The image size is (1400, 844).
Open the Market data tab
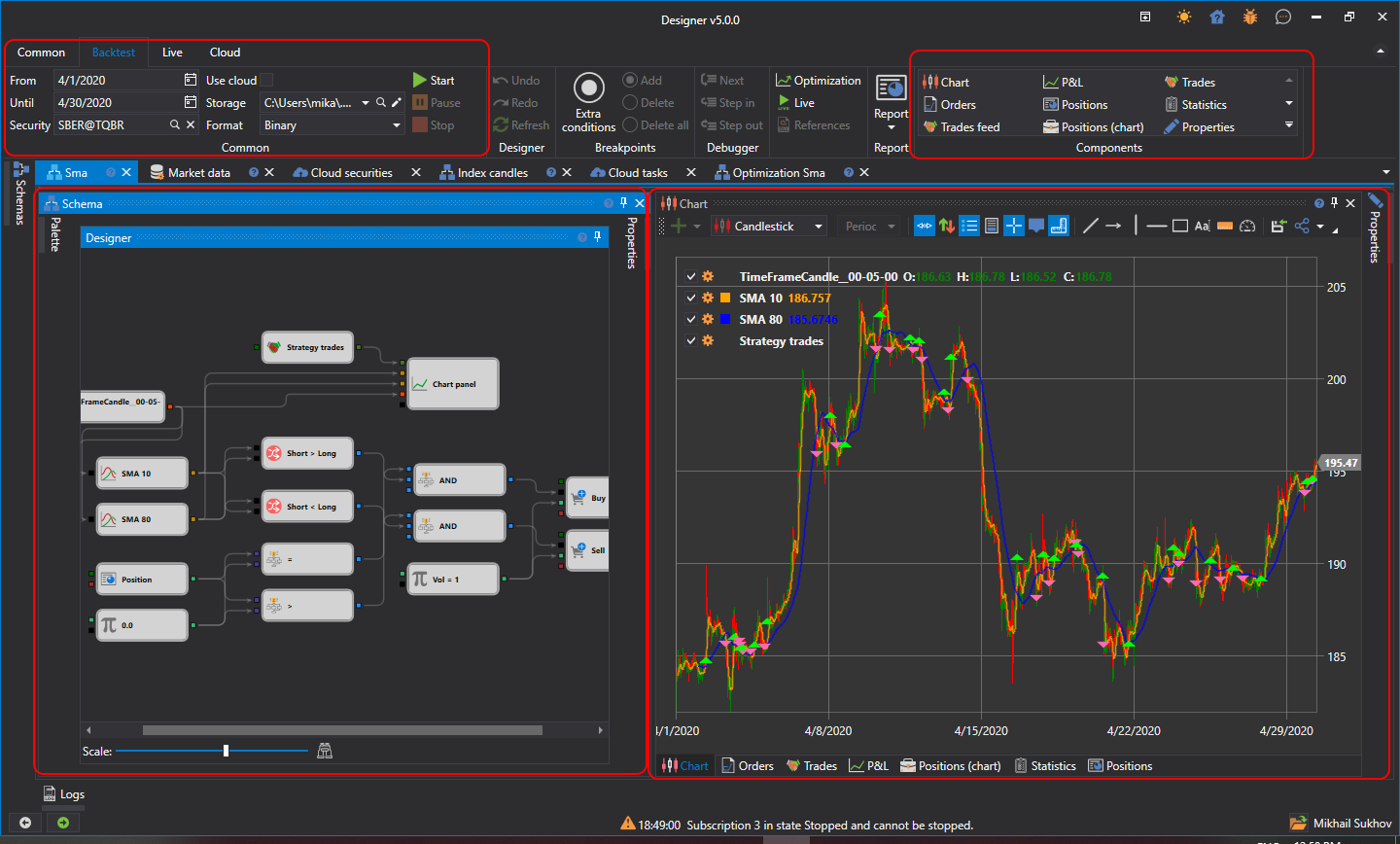(x=199, y=173)
